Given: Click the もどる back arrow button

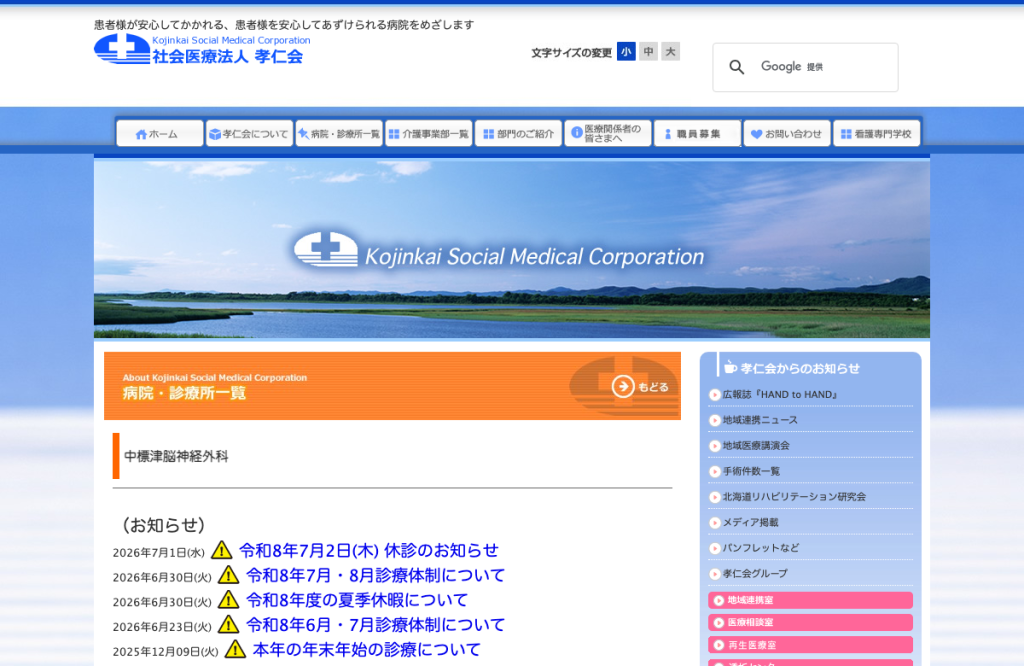Looking at the screenshot, I should click(640, 387).
